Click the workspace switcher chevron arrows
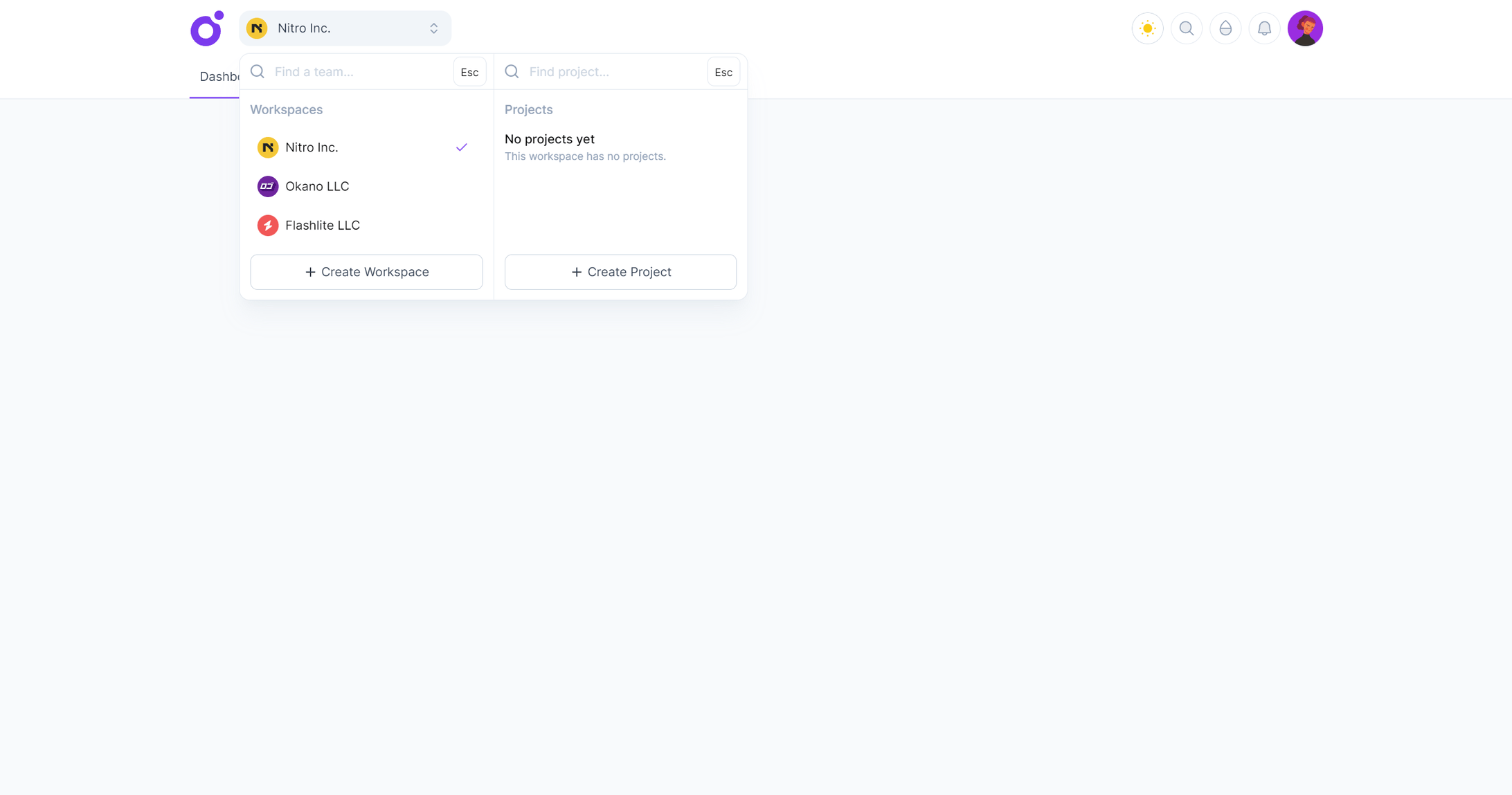 (433, 28)
